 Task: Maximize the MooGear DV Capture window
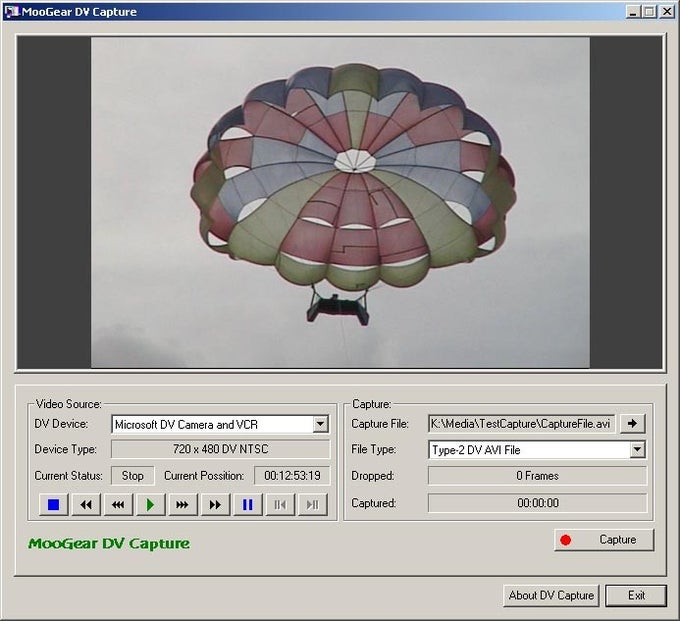[x=650, y=12]
